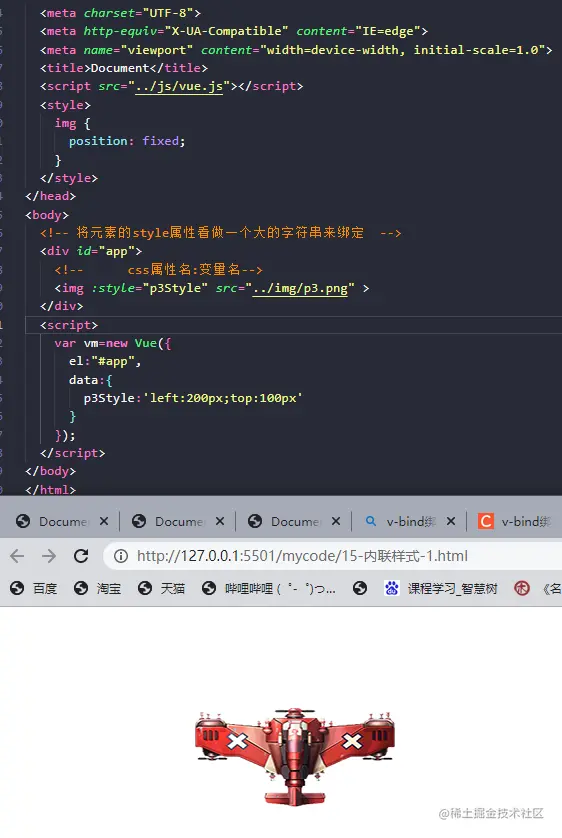562x838 pixels.
Task: Open the 哔哩哔哩 bookmark
Action: coord(269,588)
